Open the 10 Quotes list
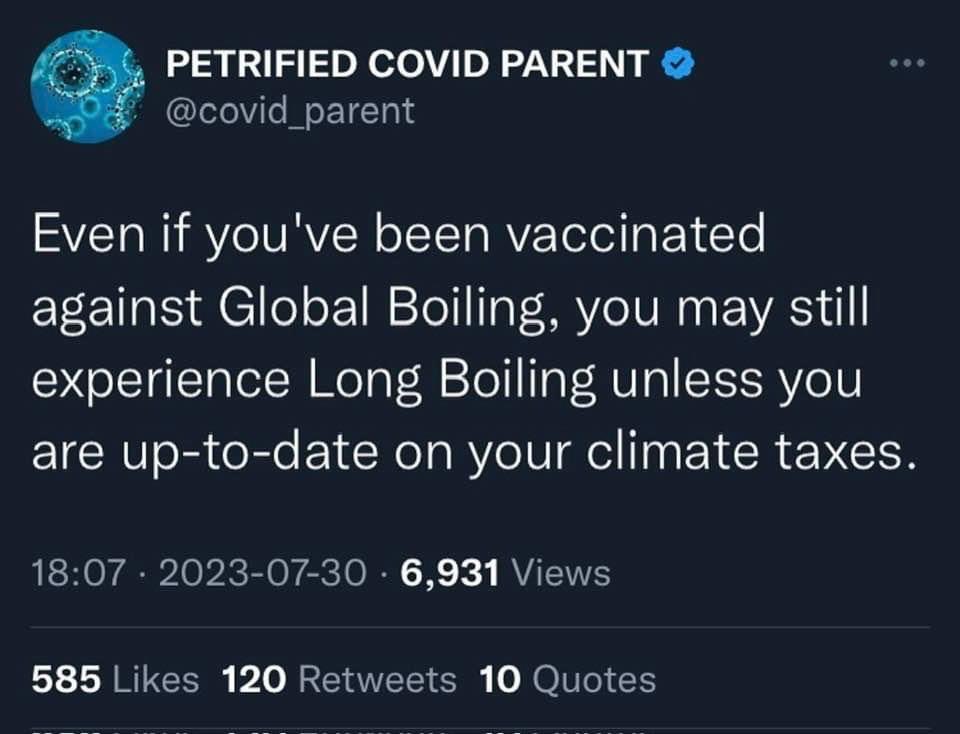 [567, 680]
